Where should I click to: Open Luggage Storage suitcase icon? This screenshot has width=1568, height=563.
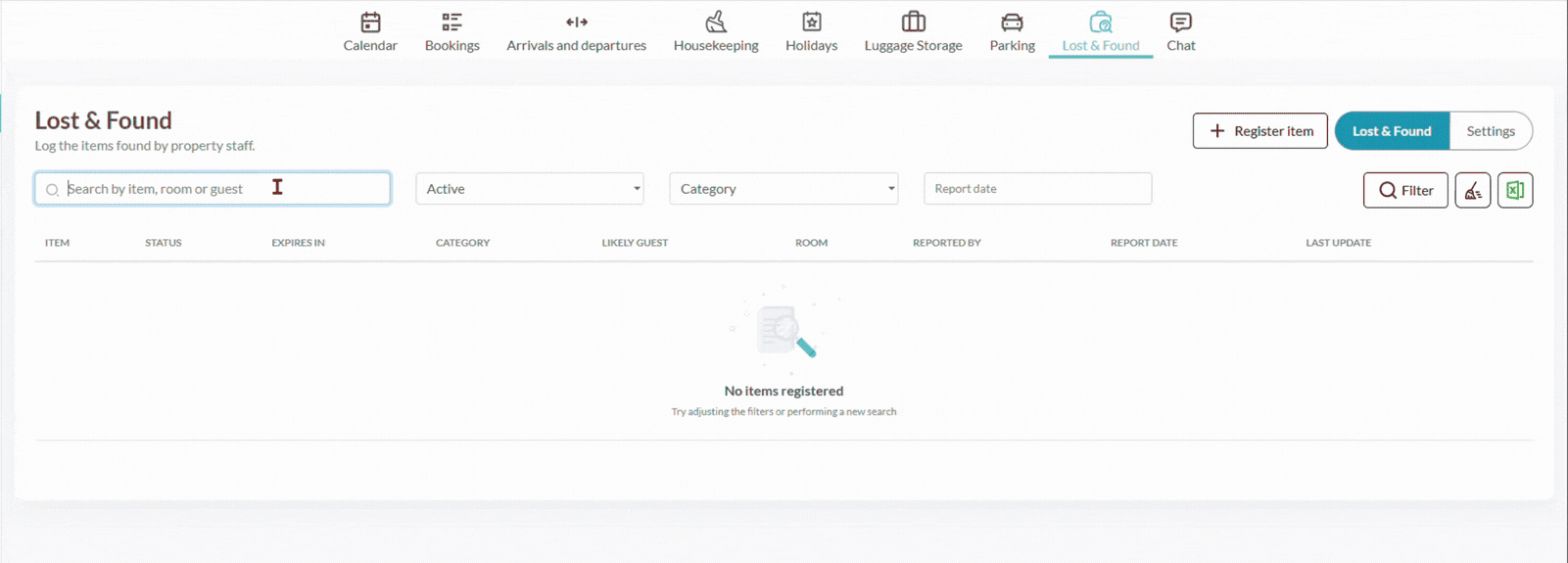[x=913, y=22]
